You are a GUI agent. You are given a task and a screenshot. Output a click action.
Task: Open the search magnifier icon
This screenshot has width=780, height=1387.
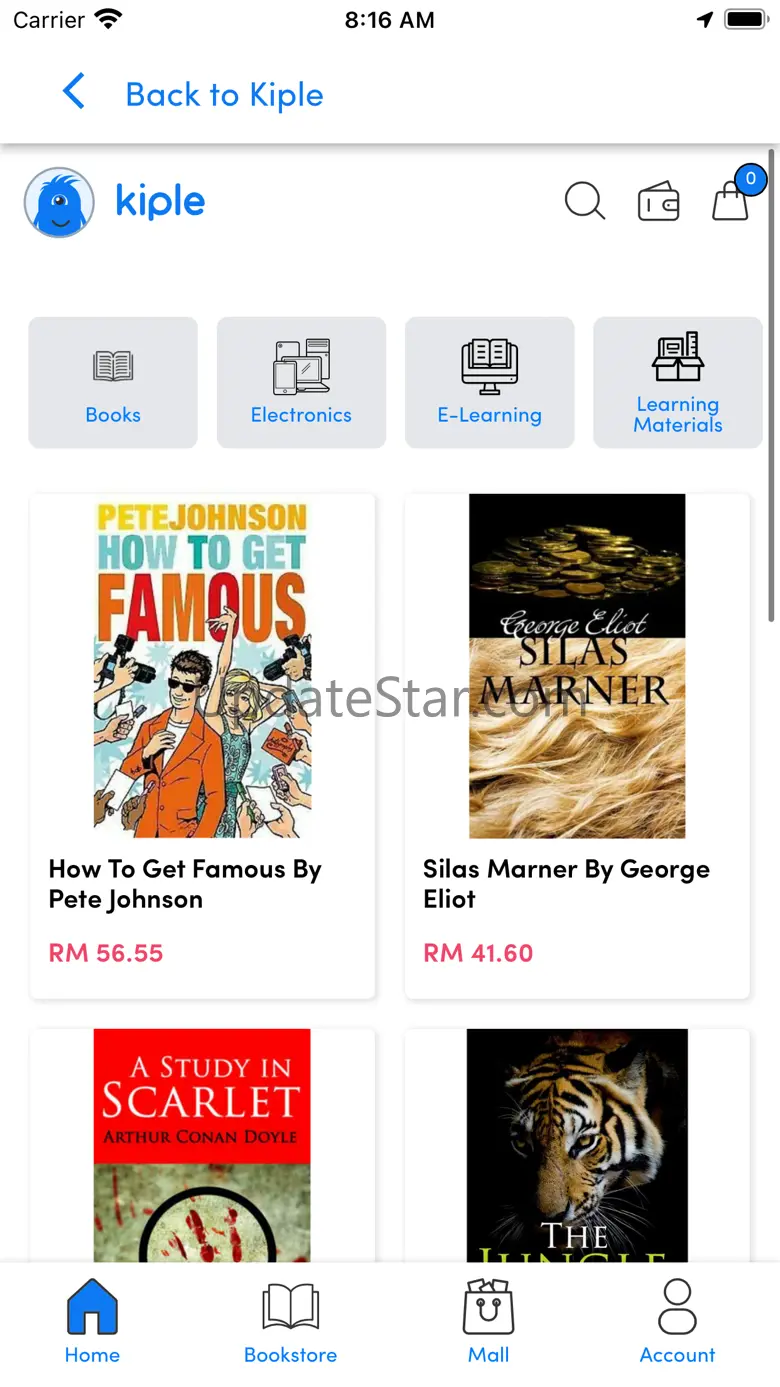pyautogui.click(x=585, y=201)
